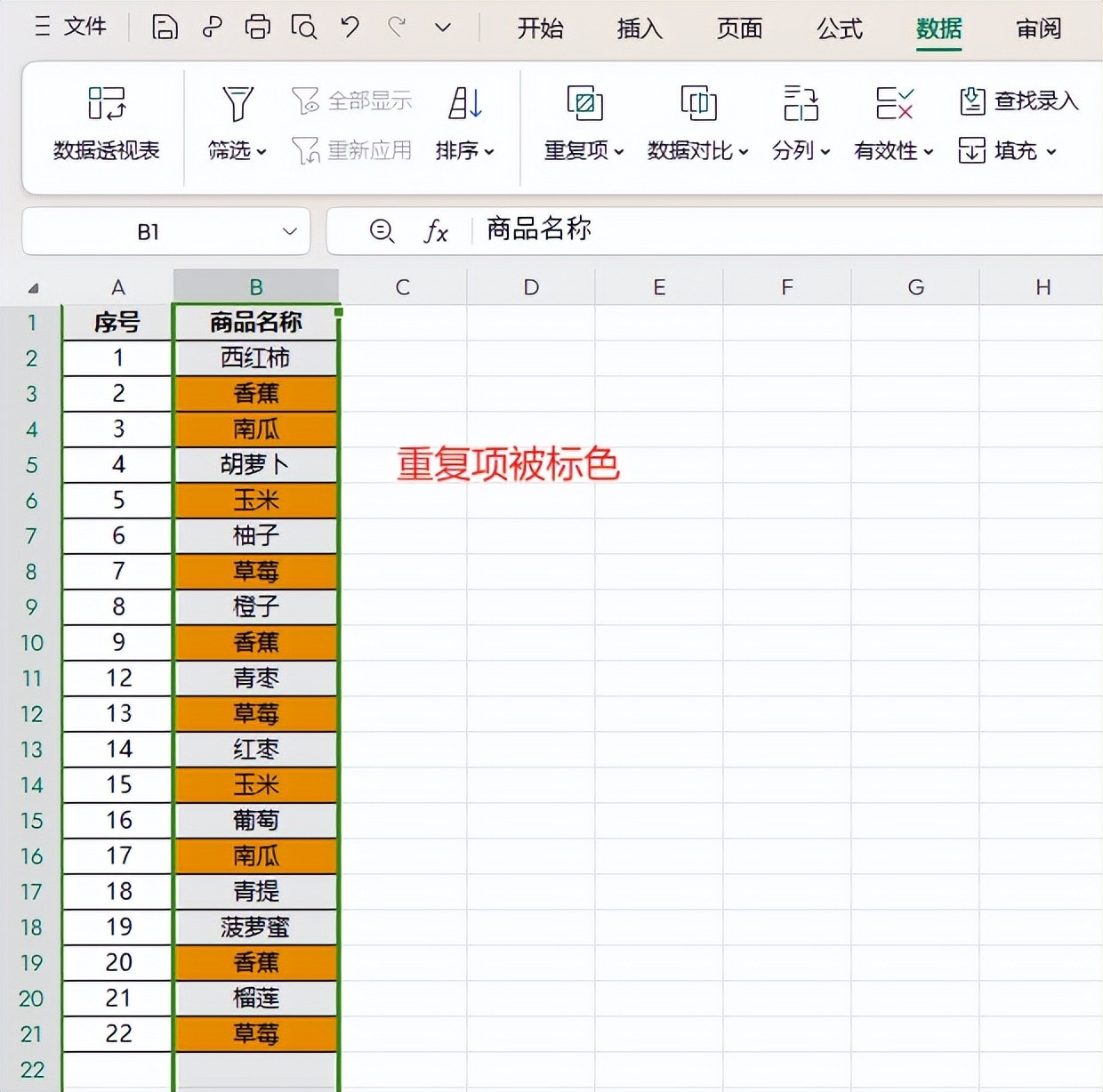The height and width of the screenshot is (1092, 1103).
Task: Select column D header
Action: point(531,287)
